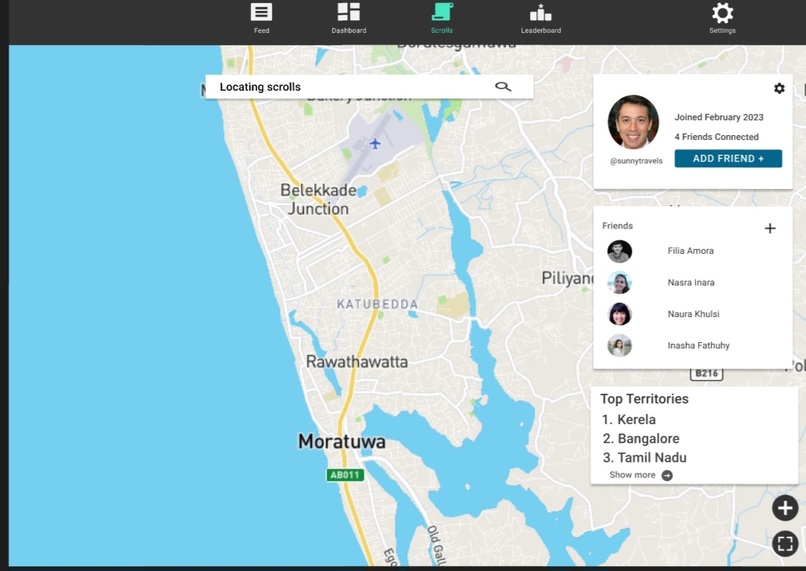Select territory 1. Kerela

629,419
